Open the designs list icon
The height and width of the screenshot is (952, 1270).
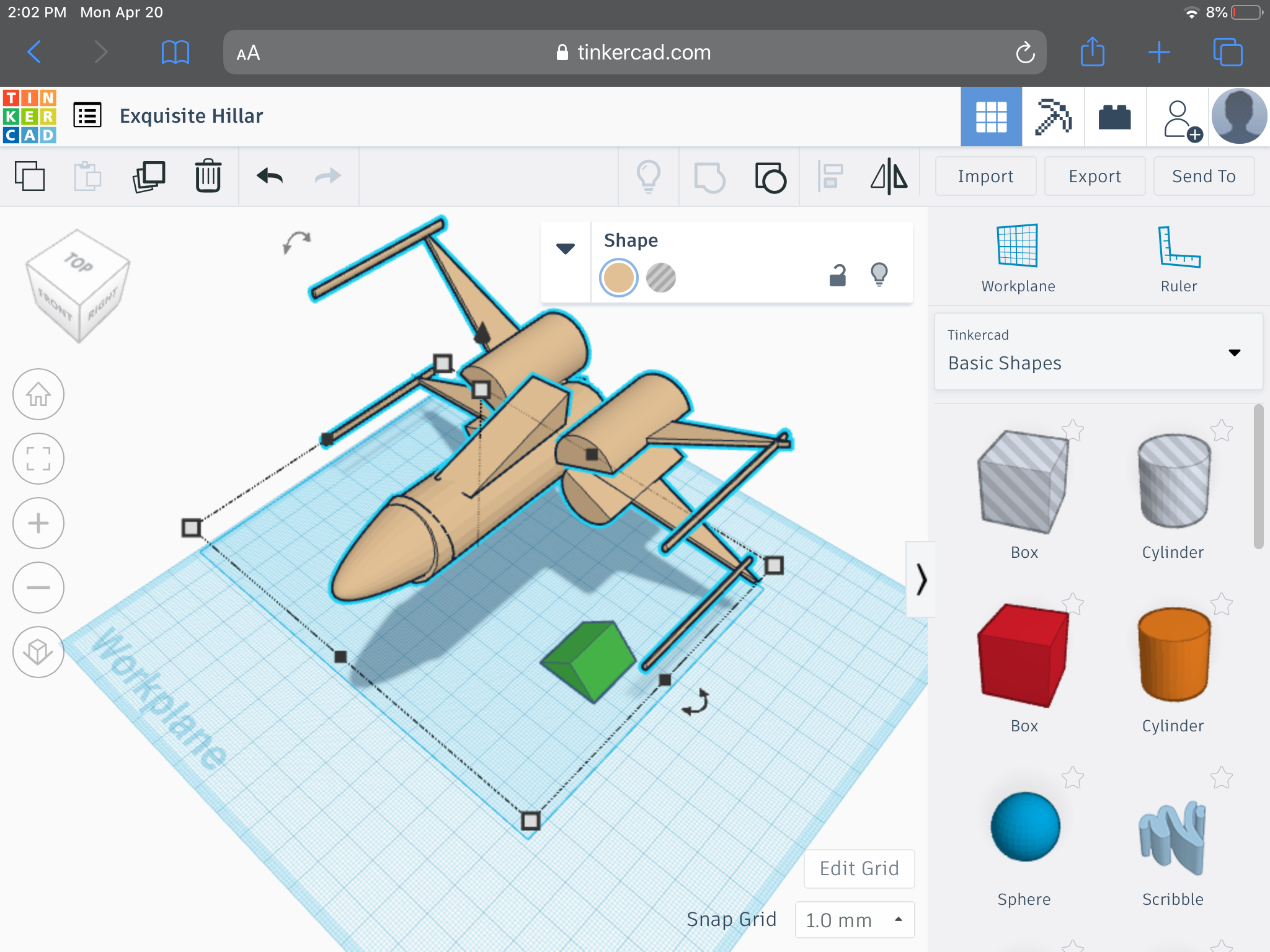pyautogui.click(x=87, y=115)
